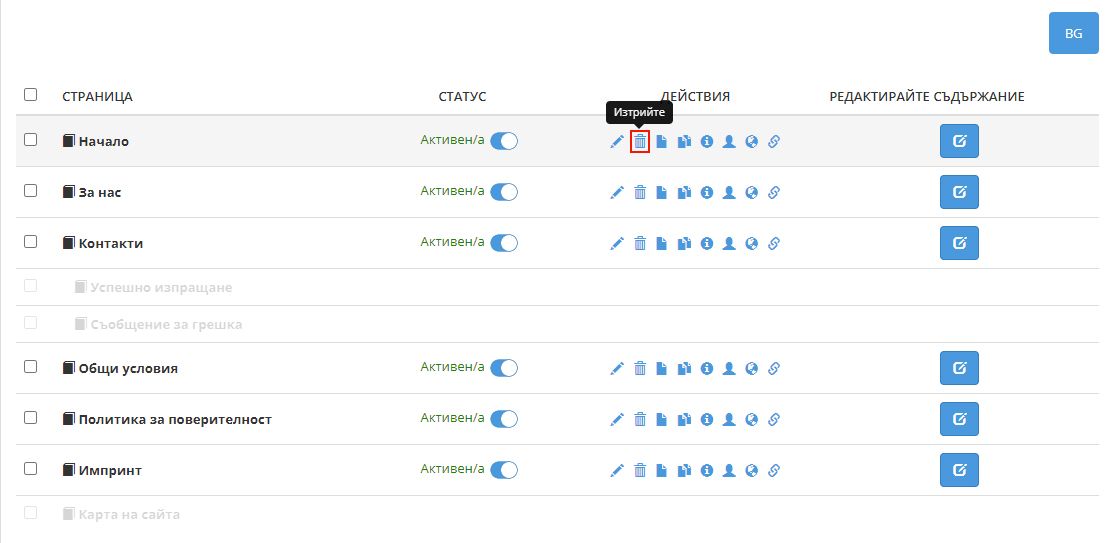Screen dimensions: 1111x543
Task: Toggle the active status switch for За нас
Action: coord(504,192)
